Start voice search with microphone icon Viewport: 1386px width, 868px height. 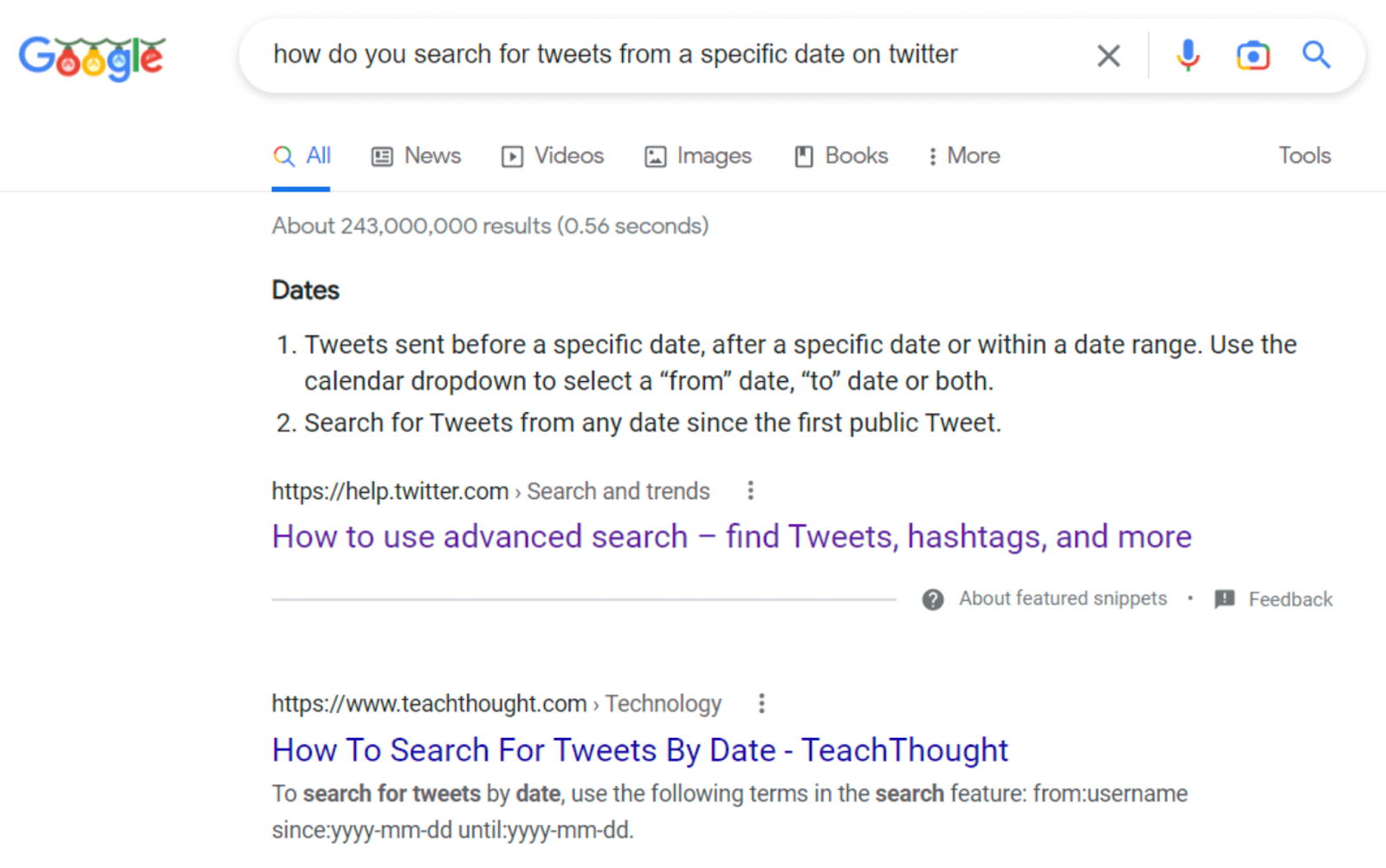(x=1188, y=55)
